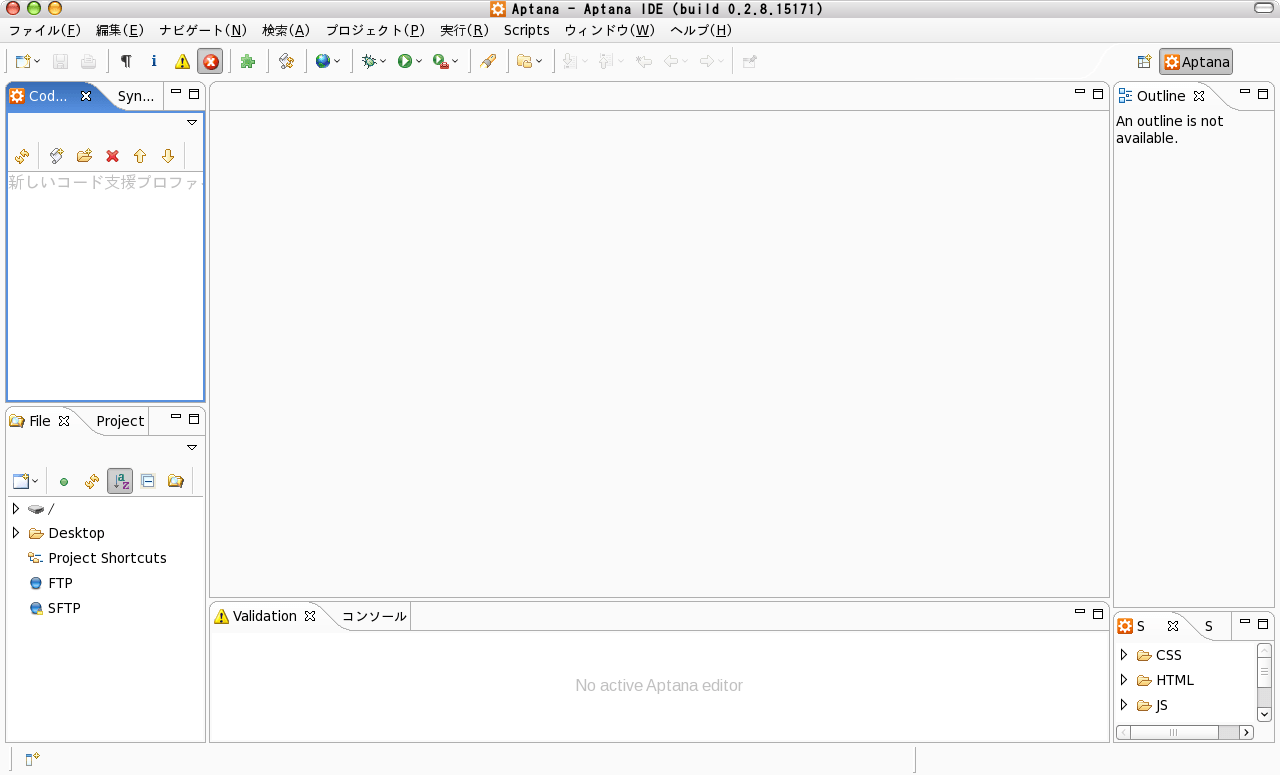Viewport: 1280px width, 775px height.
Task: Open the Run icon's dropdown arrow
Action: tap(419, 61)
